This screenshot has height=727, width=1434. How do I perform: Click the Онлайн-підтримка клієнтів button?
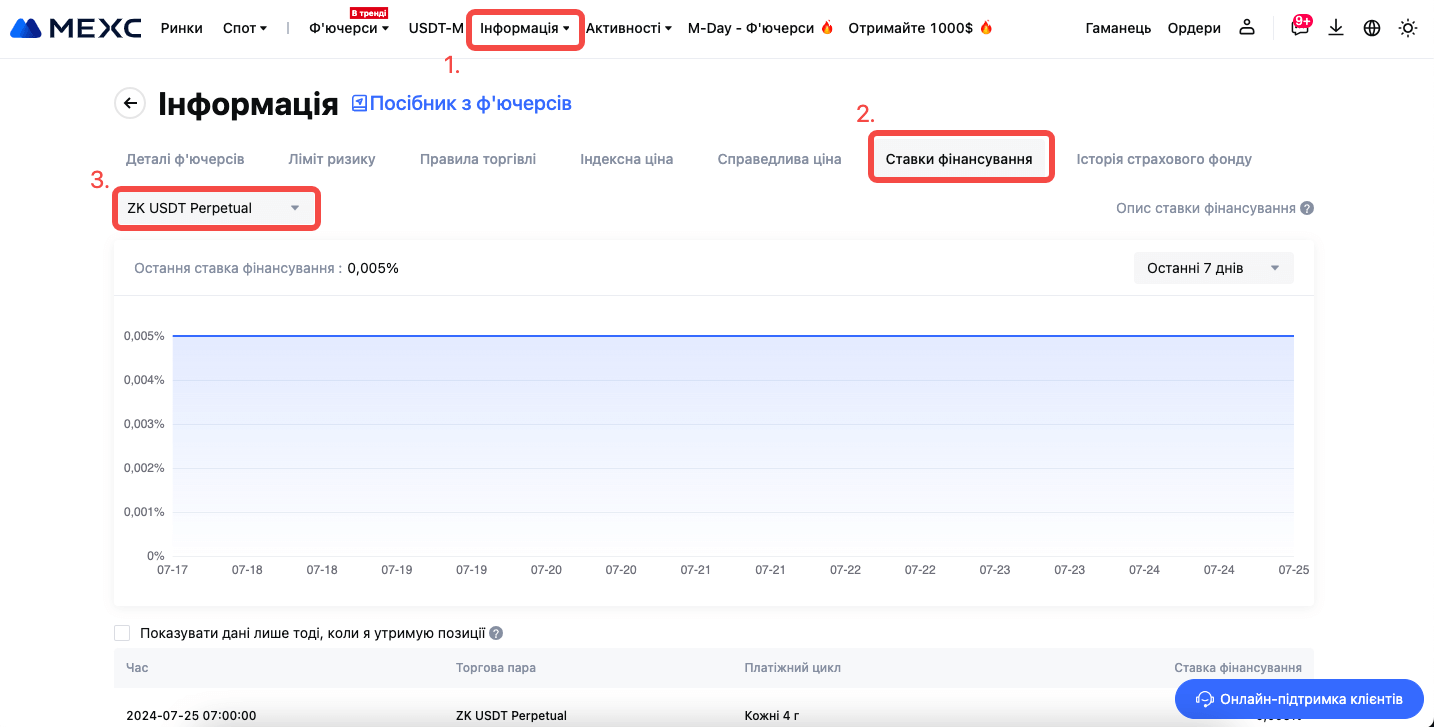1299,699
